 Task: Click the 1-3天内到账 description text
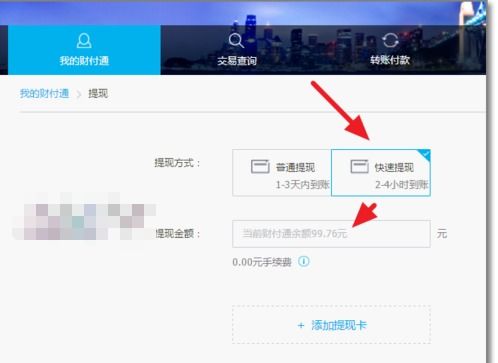[x=303, y=184]
